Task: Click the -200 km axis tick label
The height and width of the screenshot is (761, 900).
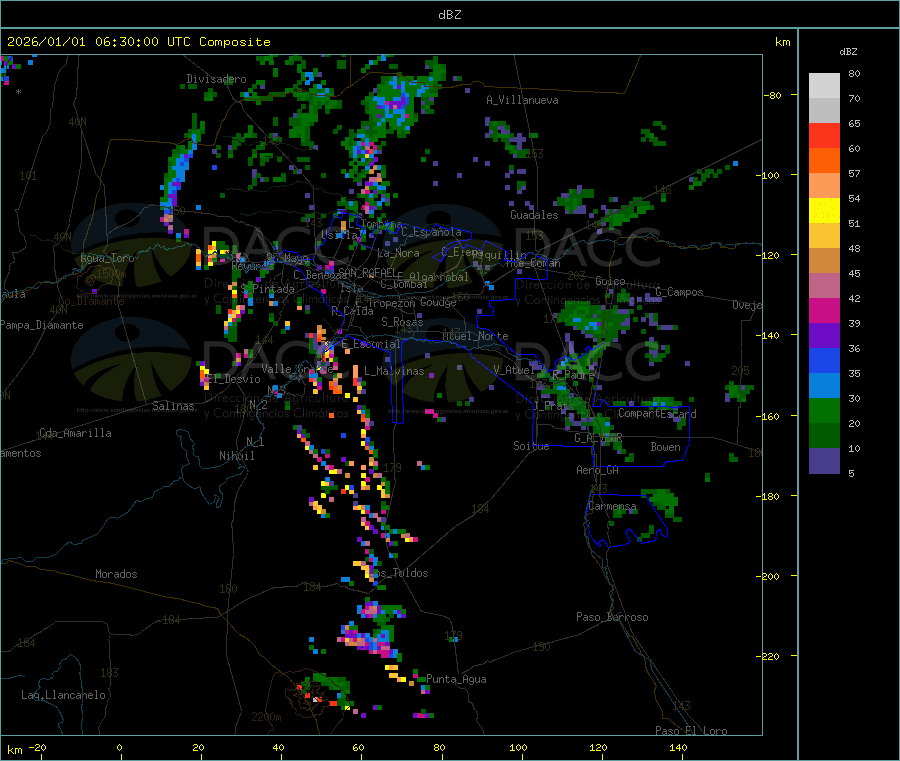Action: click(770, 576)
